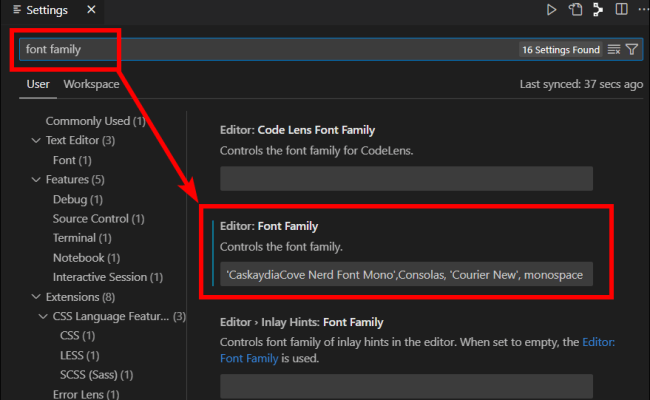
Task: Select Font (1) under Text Editor
Action: tap(72, 160)
